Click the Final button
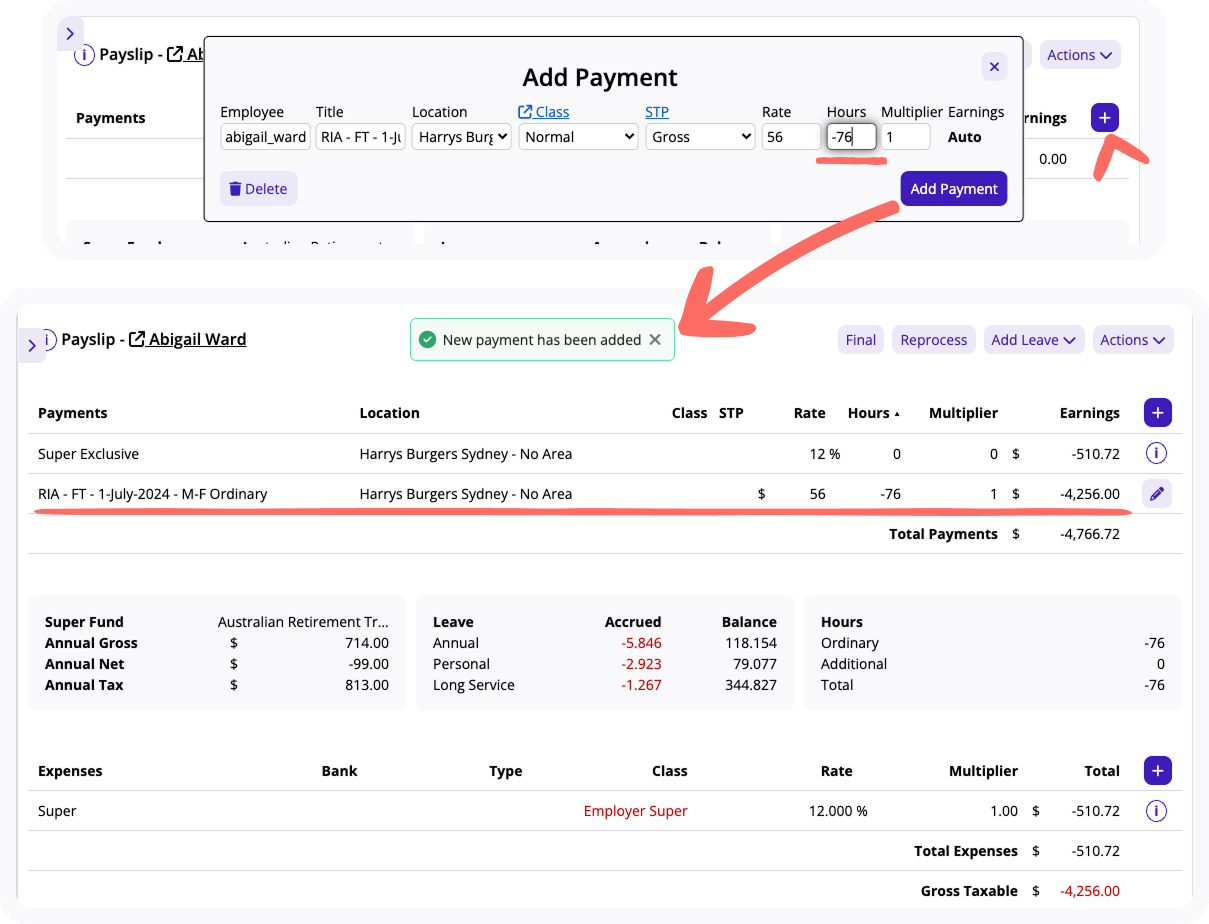The height and width of the screenshot is (924, 1209). point(860,340)
